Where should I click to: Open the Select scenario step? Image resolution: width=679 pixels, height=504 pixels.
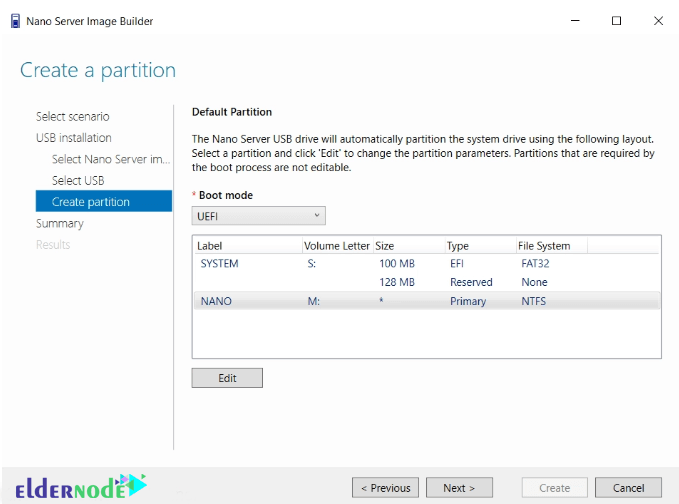(72, 116)
